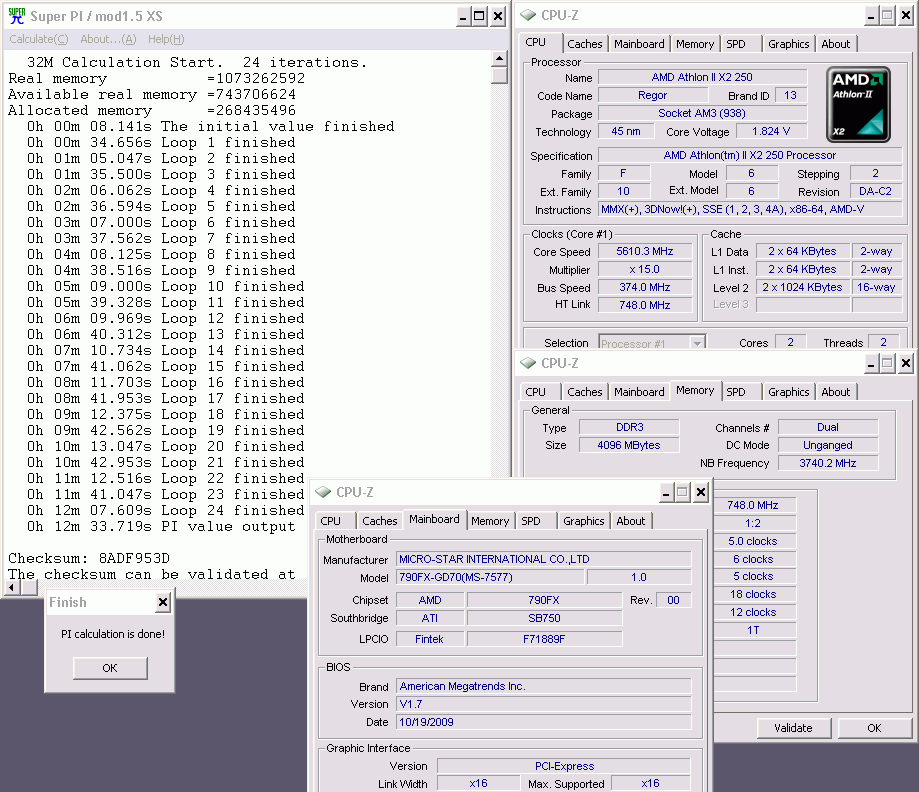Viewport: 919px width, 792px height.
Task: Click the Multiplier x 15.0 value
Action: 644,270
